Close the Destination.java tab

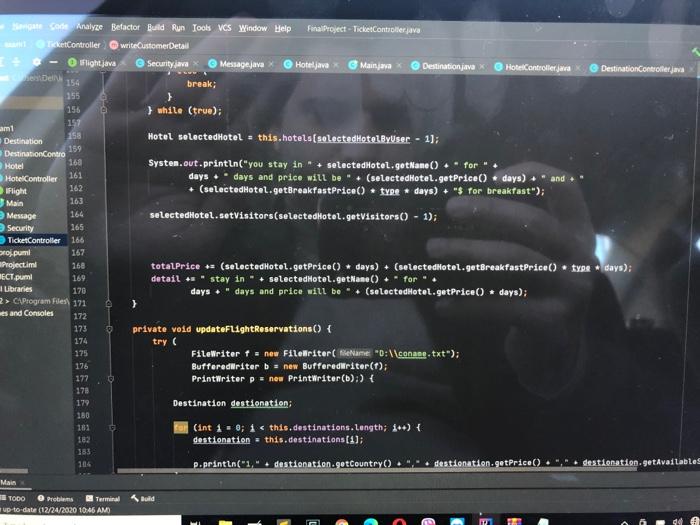[482, 67]
